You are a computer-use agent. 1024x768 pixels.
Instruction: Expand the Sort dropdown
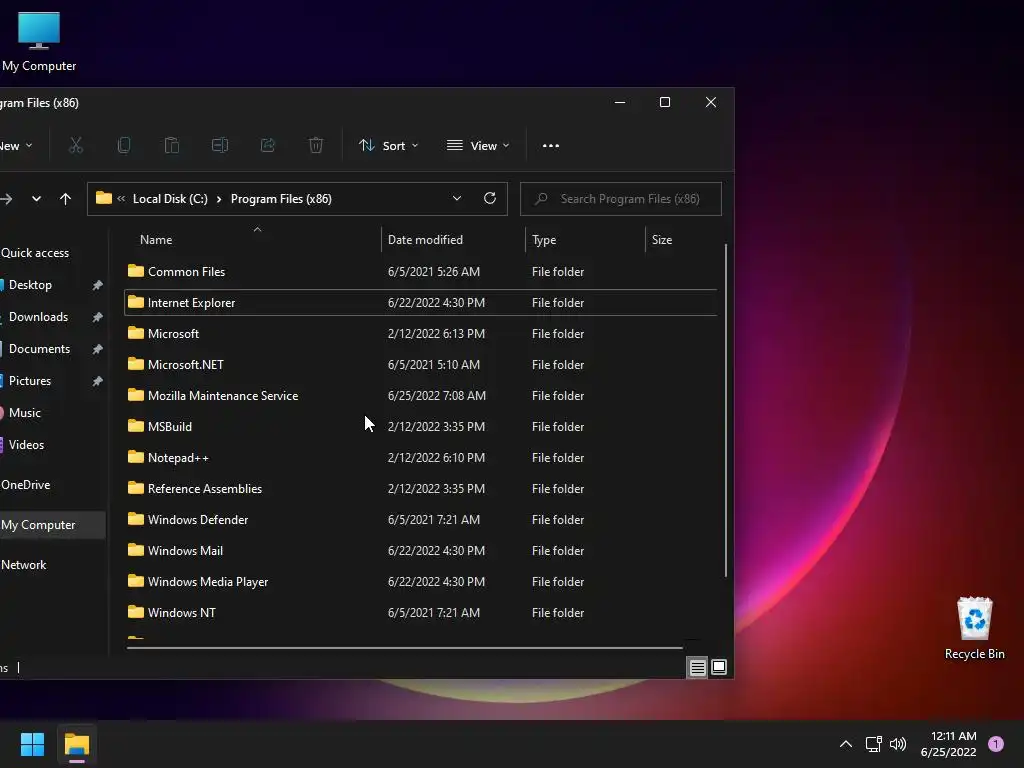(x=389, y=146)
